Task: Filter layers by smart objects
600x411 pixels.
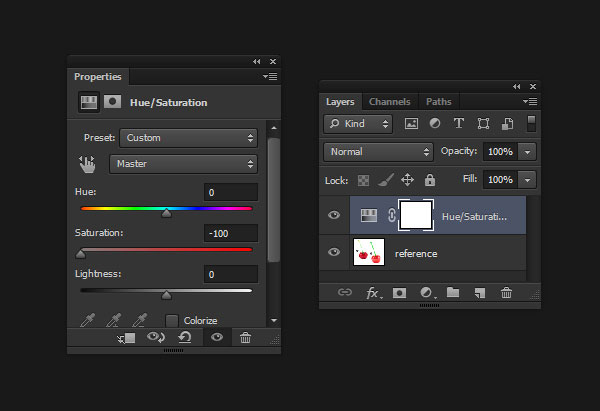Action: pyautogui.click(x=507, y=124)
